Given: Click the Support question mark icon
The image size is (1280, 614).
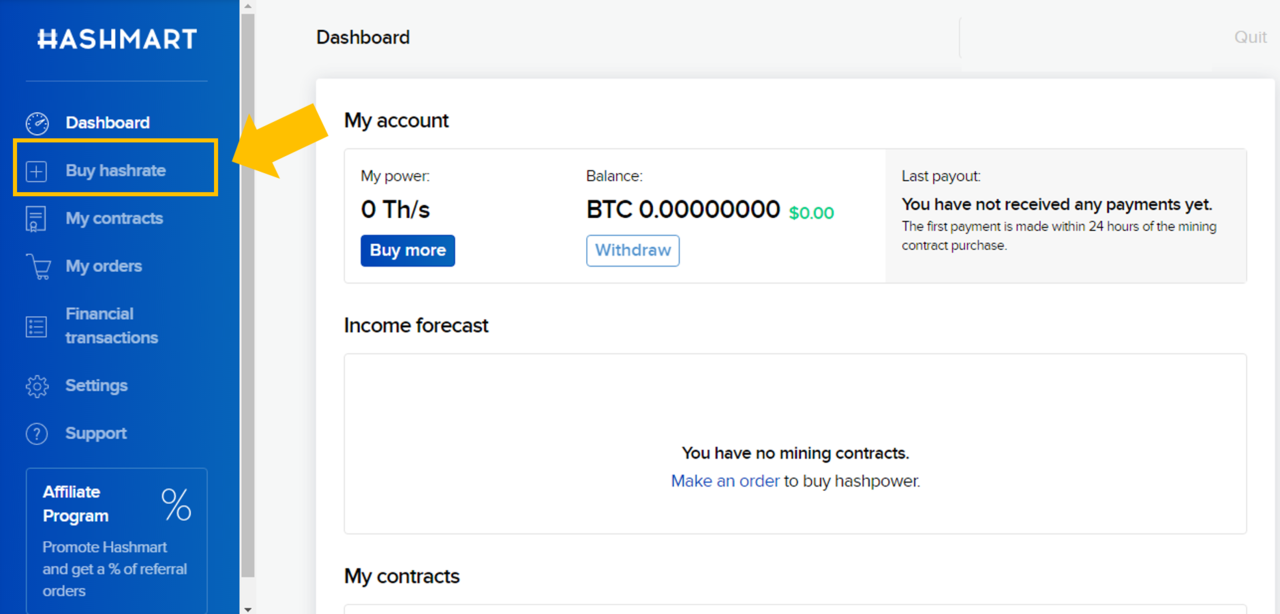Looking at the screenshot, I should click(37, 434).
